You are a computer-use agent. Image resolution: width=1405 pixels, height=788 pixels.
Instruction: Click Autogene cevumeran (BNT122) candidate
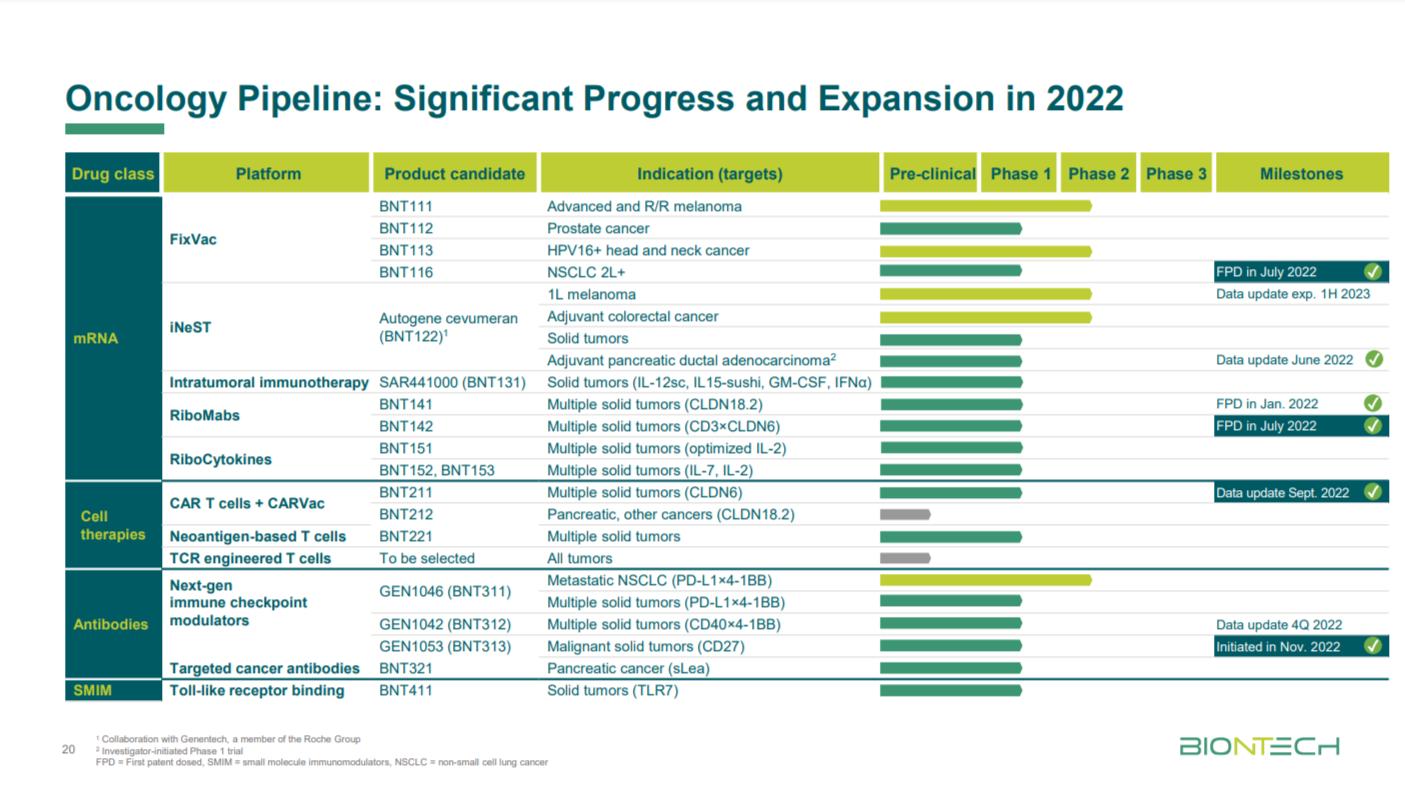[448, 327]
